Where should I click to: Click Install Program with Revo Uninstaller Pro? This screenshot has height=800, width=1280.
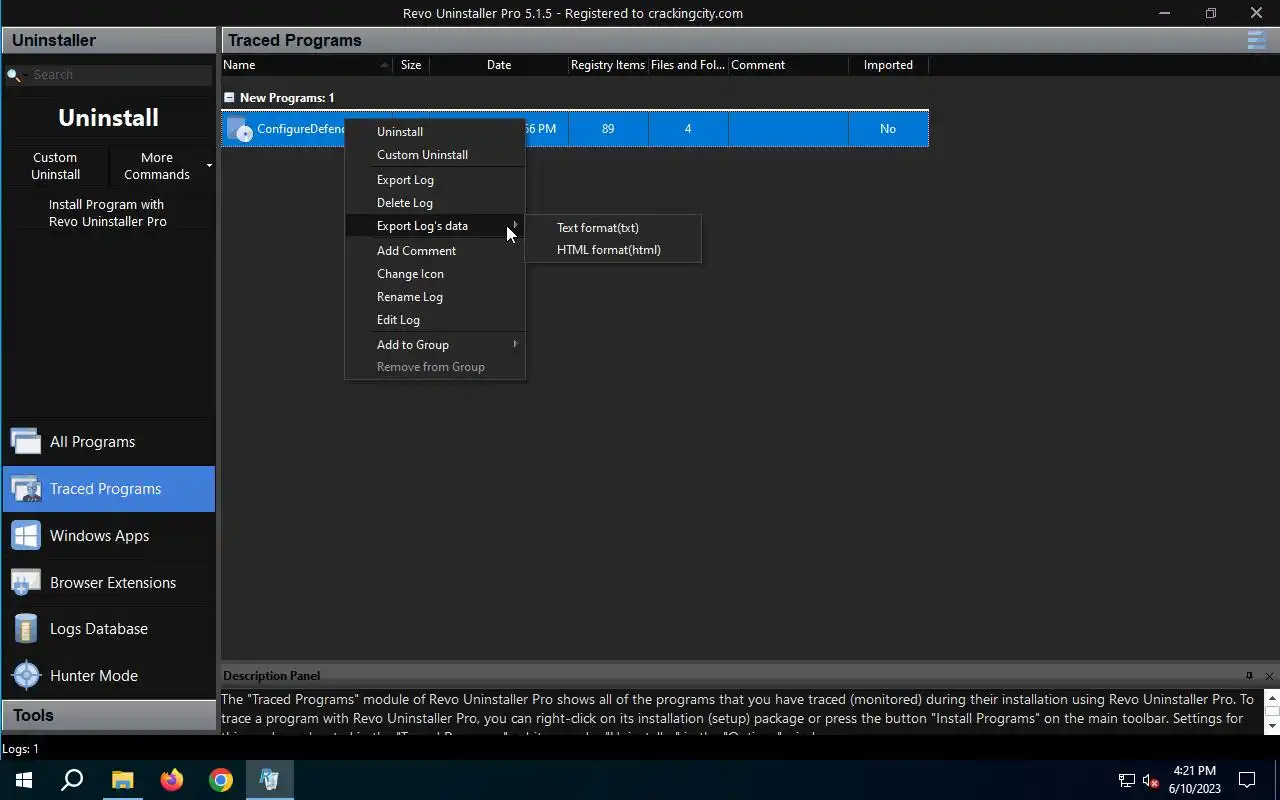pos(108,213)
